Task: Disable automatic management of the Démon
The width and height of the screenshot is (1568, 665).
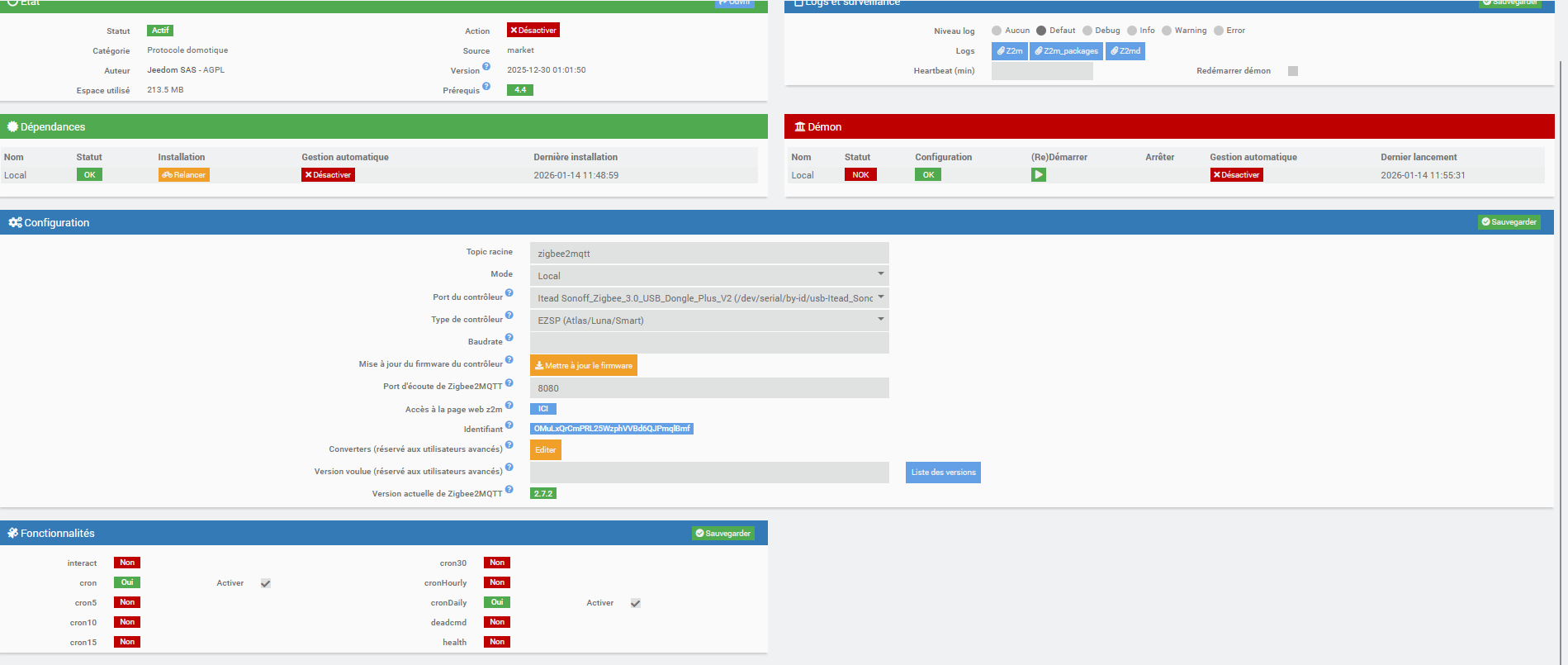Action: point(1236,175)
